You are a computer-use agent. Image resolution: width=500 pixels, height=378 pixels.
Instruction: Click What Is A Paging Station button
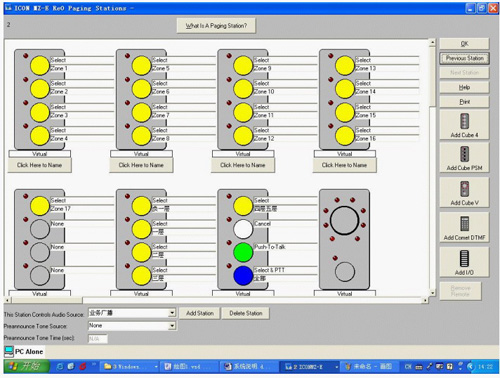216,26
